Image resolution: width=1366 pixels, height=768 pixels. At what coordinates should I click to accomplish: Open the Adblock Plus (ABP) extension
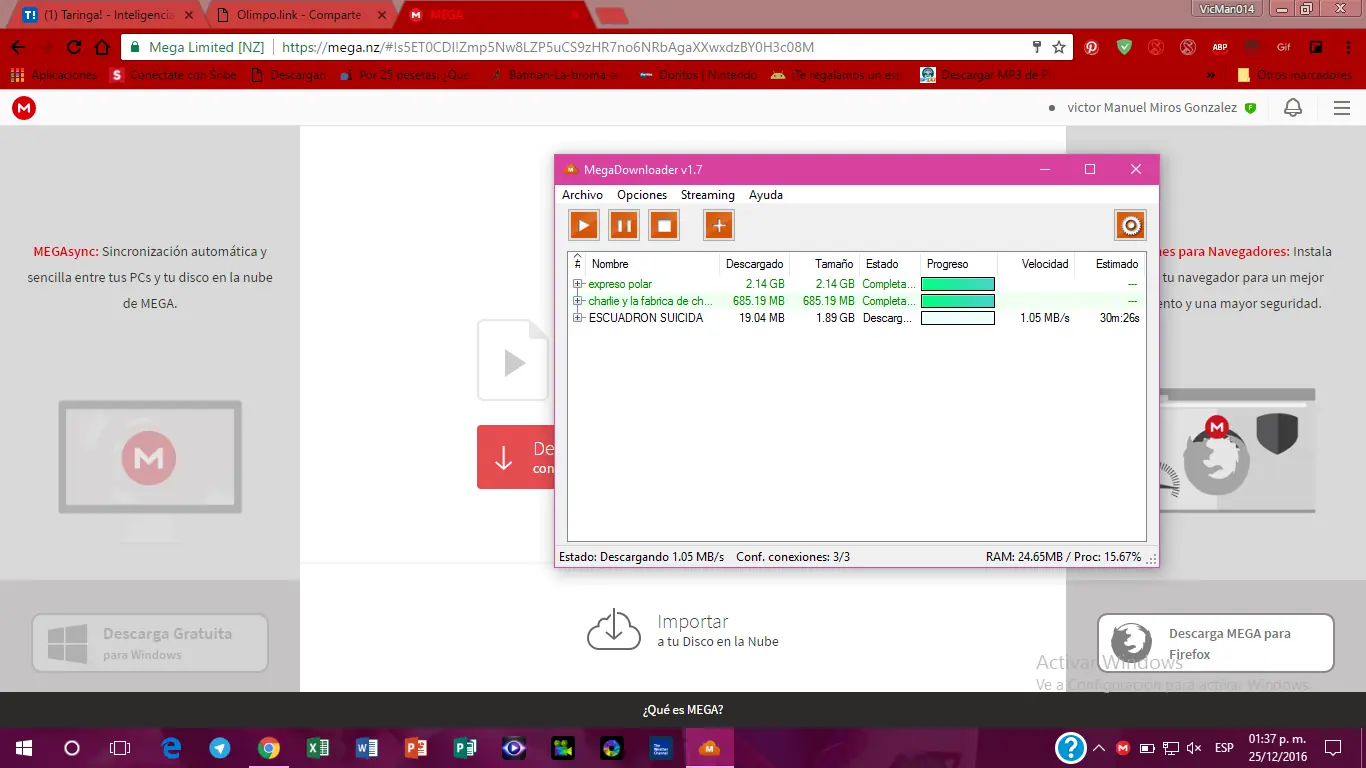click(x=1220, y=47)
